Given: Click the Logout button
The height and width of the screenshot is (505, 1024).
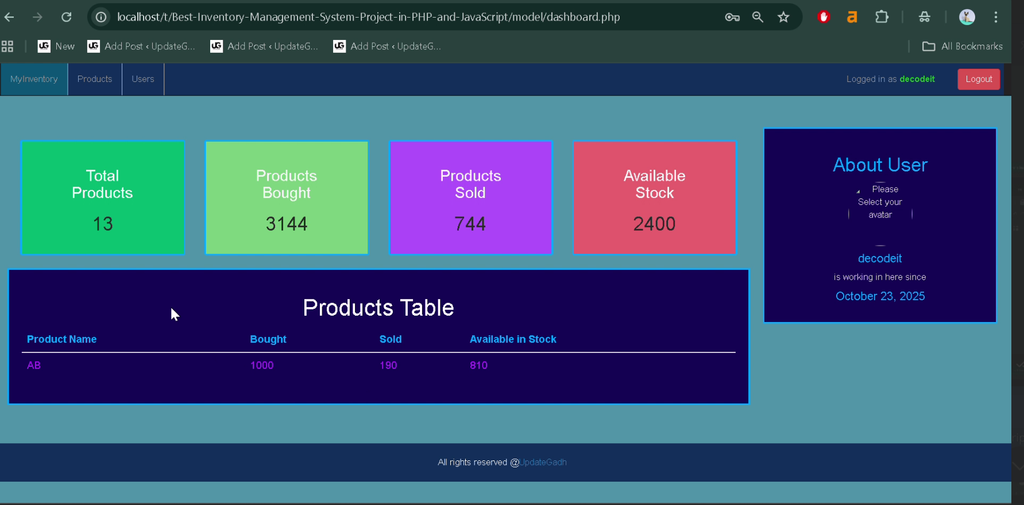Looking at the screenshot, I should tap(978, 79).
